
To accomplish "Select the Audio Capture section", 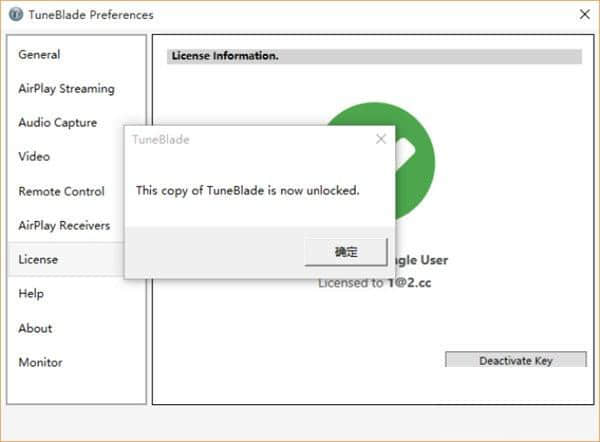I will point(57,122).
